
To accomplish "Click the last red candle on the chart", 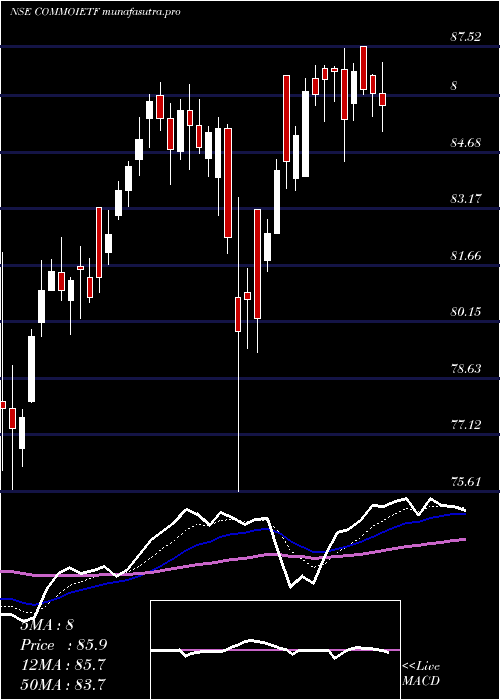I will coord(383,99).
